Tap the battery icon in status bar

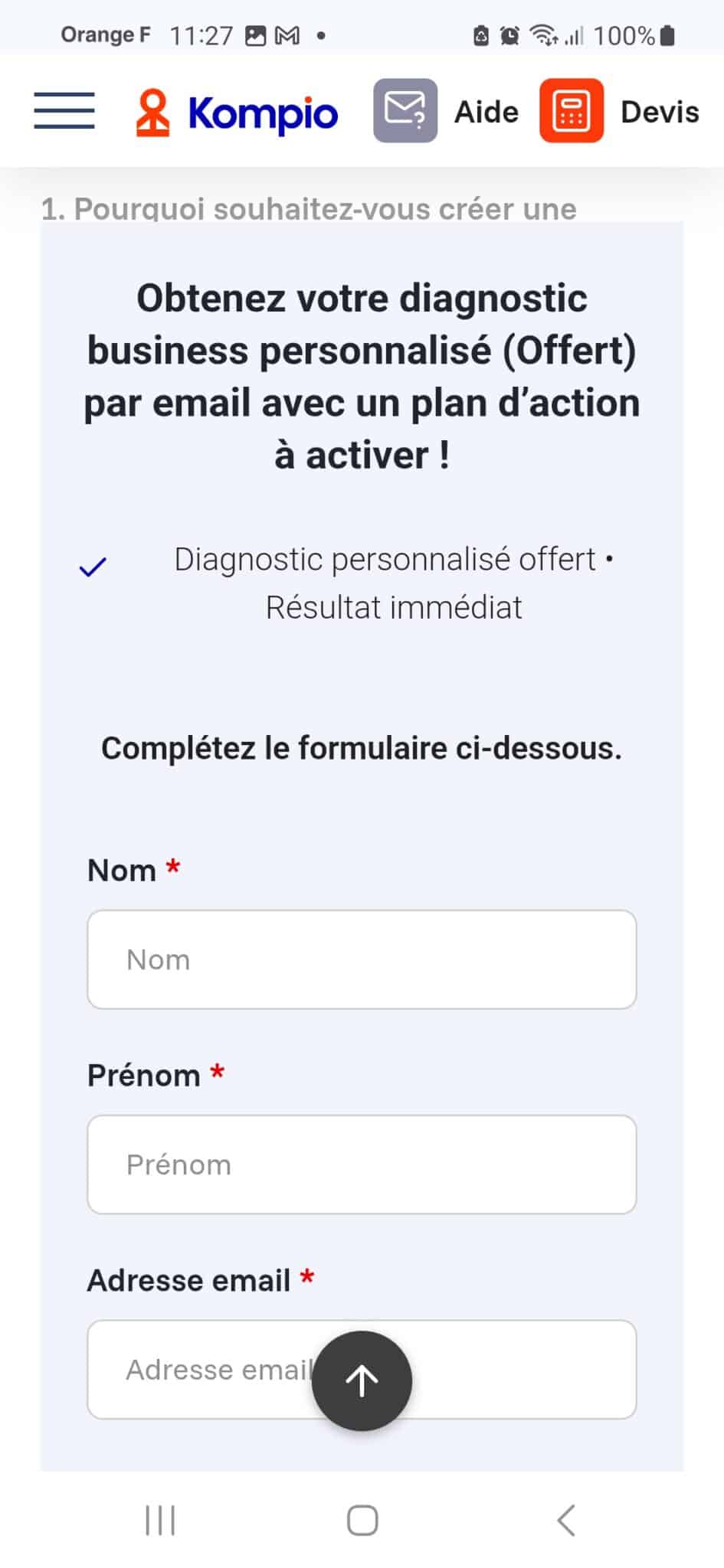click(x=667, y=35)
